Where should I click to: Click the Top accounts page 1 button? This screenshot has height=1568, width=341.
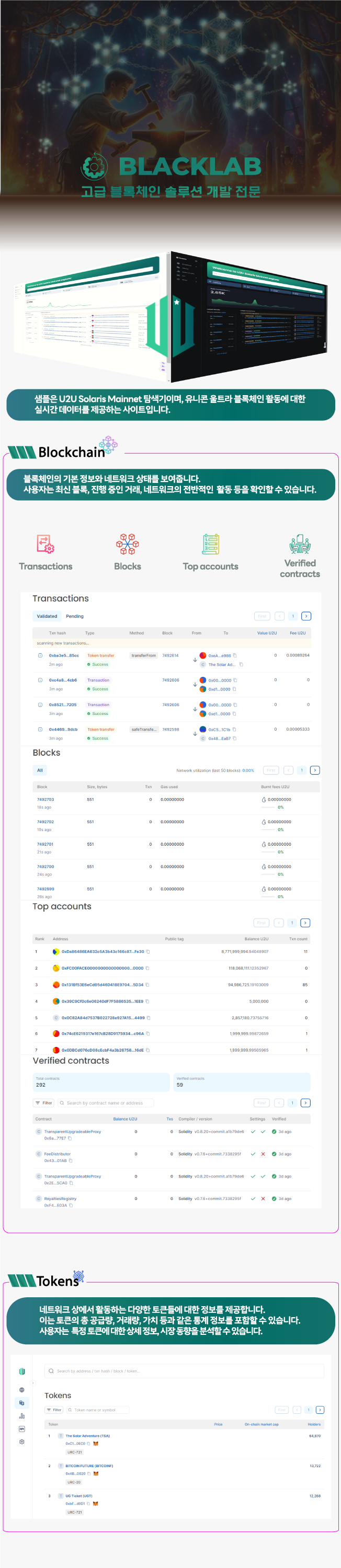[x=292, y=923]
